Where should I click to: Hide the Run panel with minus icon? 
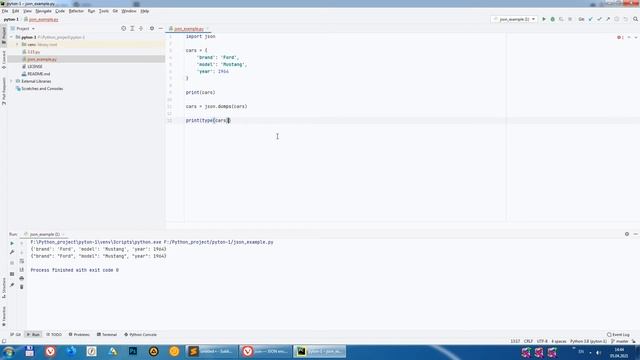pos(636,234)
